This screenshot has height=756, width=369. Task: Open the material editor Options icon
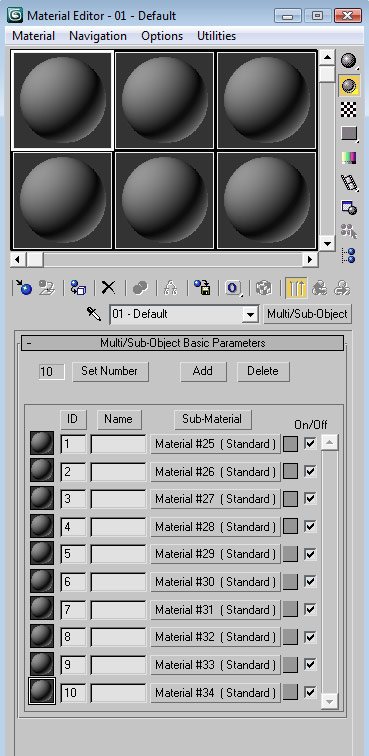(349, 207)
